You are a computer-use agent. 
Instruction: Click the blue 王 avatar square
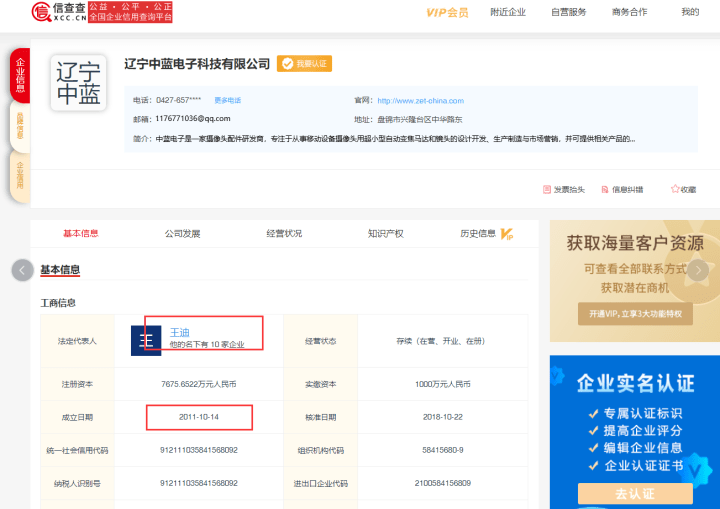coord(146,340)
